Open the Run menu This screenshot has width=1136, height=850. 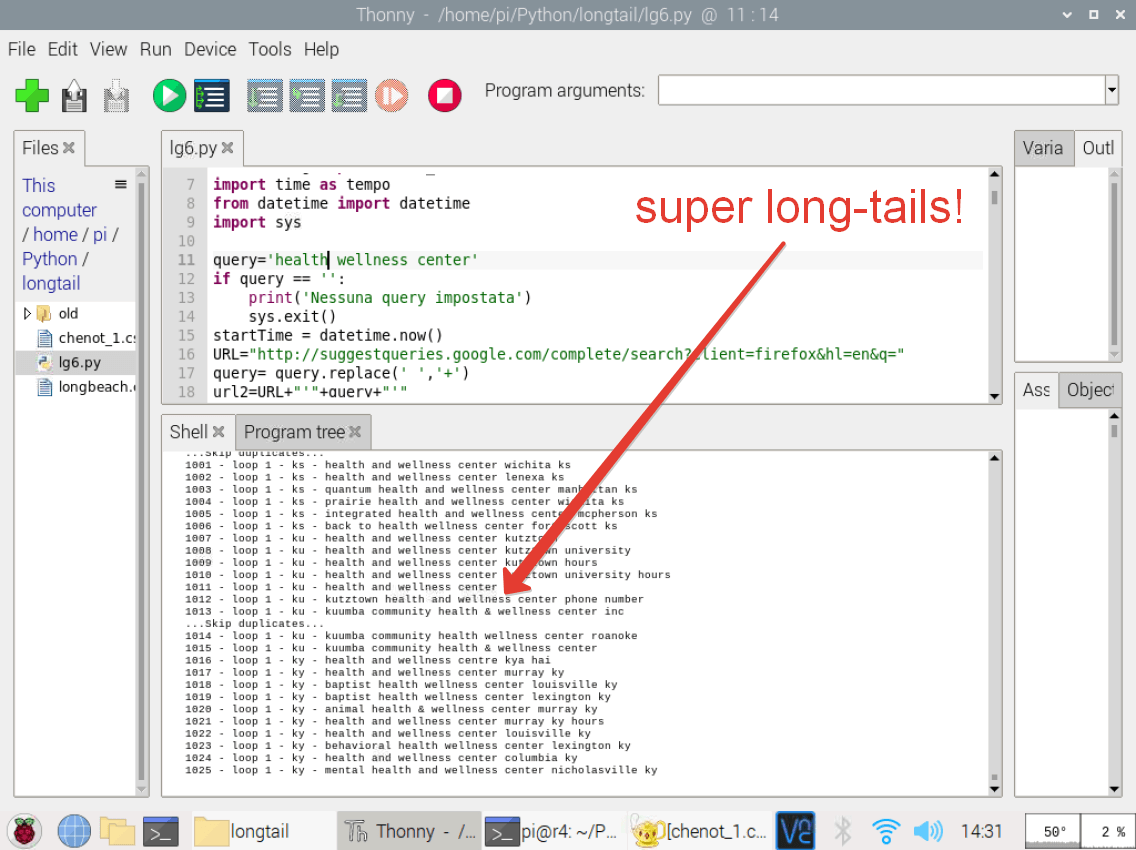[x=155, y=49]
